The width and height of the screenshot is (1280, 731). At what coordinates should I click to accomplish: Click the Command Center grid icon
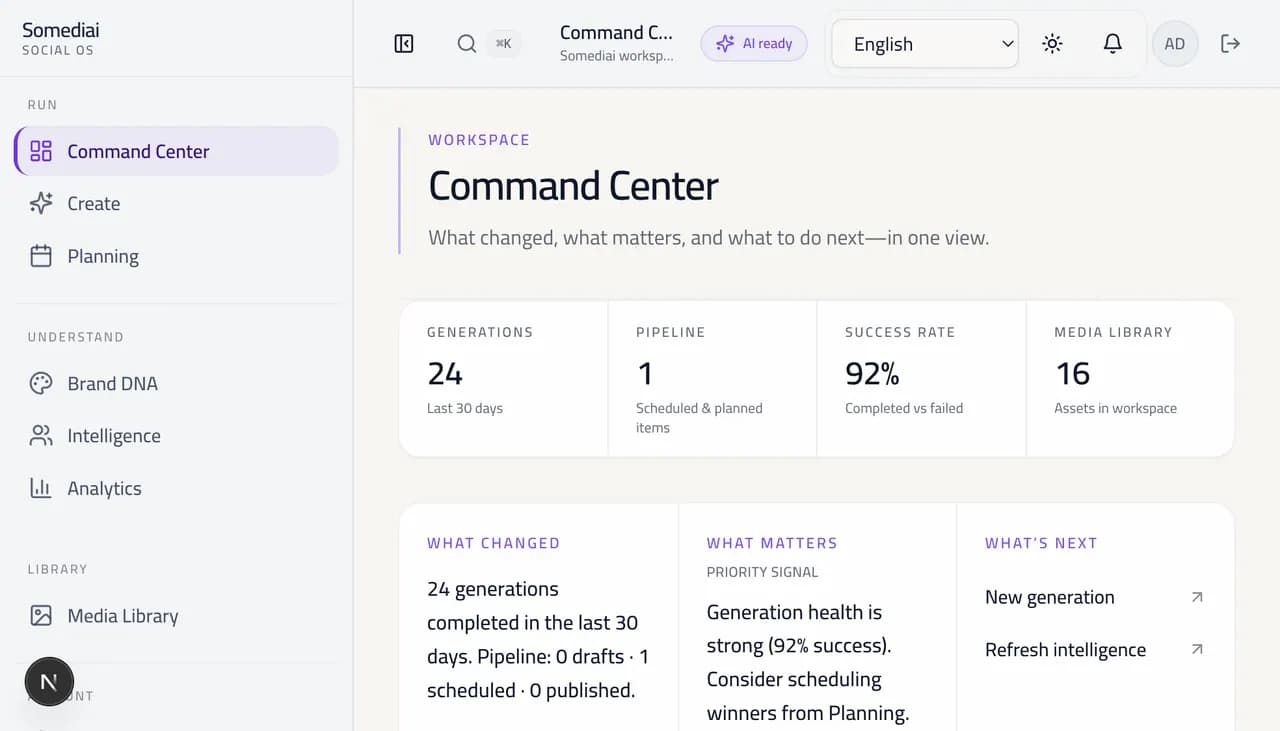click(x=40, y=151)
